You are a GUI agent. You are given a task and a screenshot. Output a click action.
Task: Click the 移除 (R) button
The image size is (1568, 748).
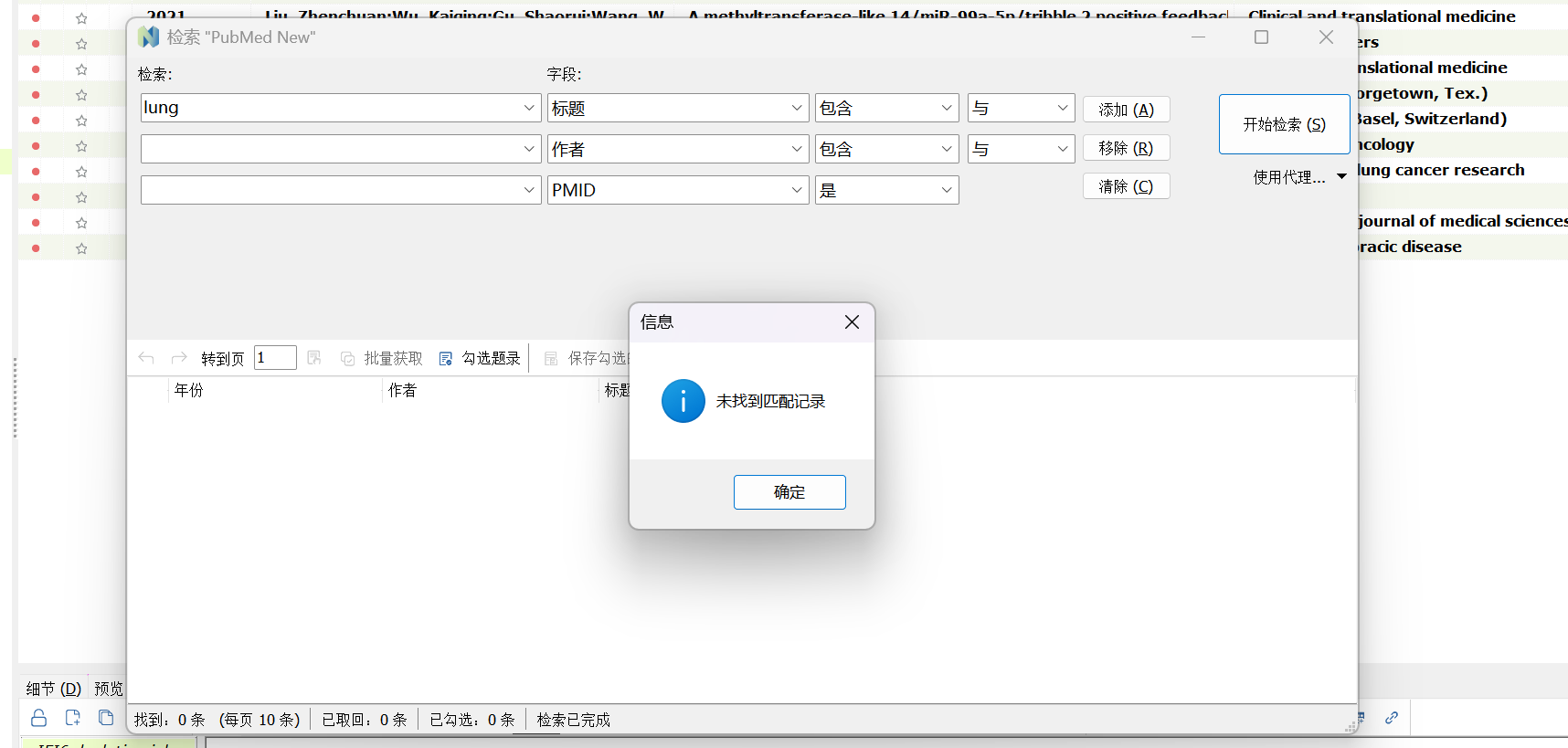(x=1126, y=148)
